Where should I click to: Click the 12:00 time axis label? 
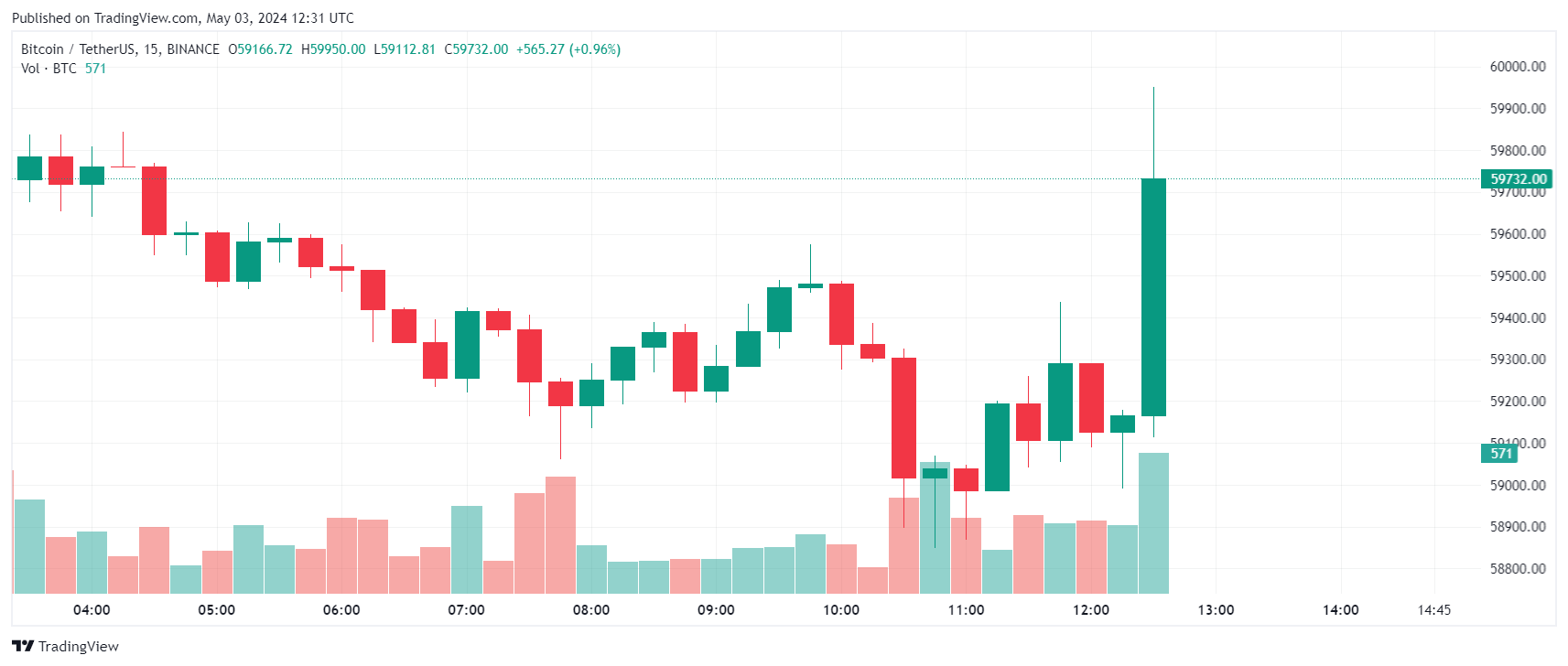tap(1091, 610)
